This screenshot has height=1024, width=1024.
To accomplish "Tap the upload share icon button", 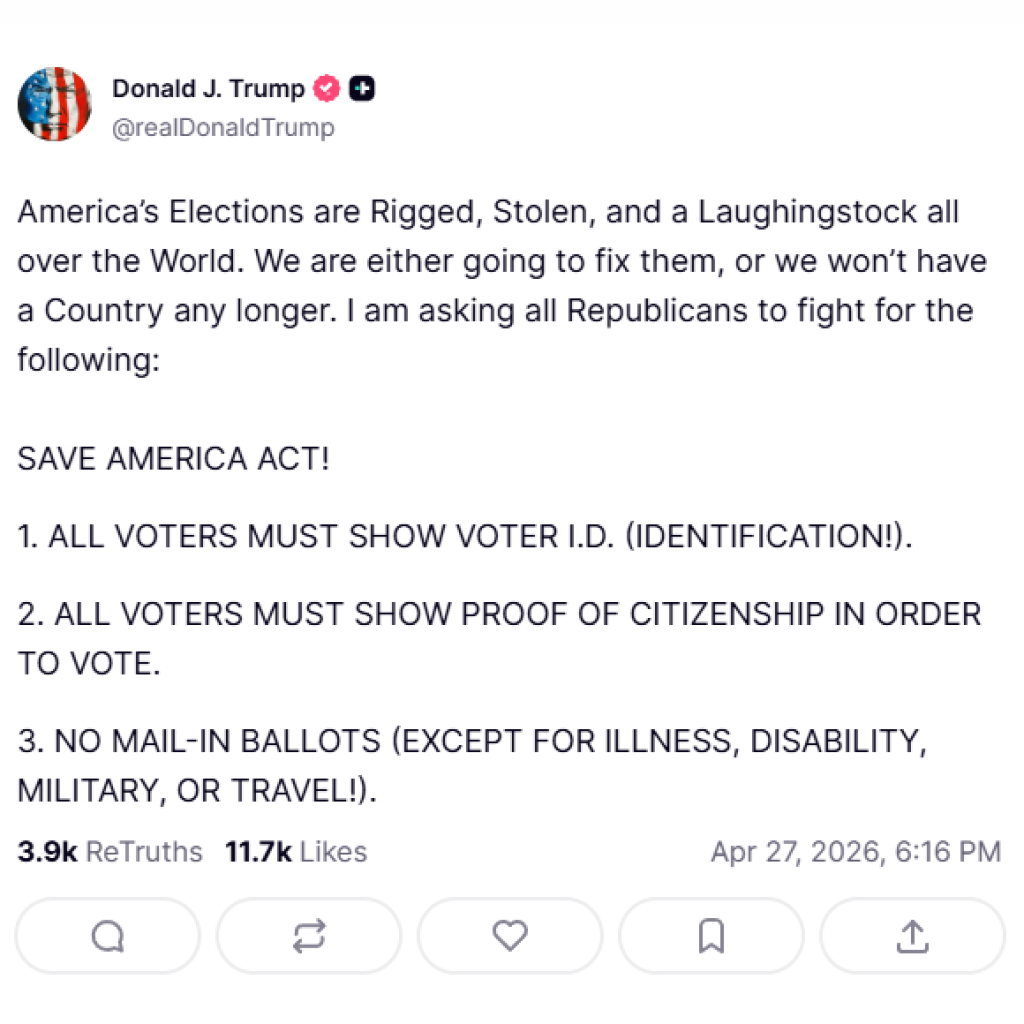I will coord(911,936).
